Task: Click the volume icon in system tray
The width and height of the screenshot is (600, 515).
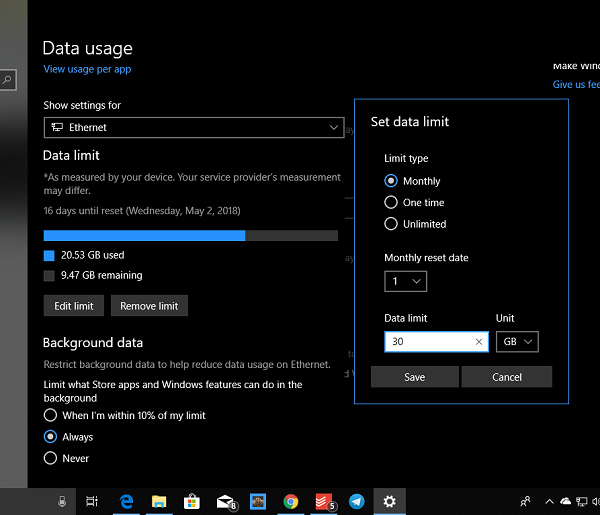Action: click(x=596, y=501)
